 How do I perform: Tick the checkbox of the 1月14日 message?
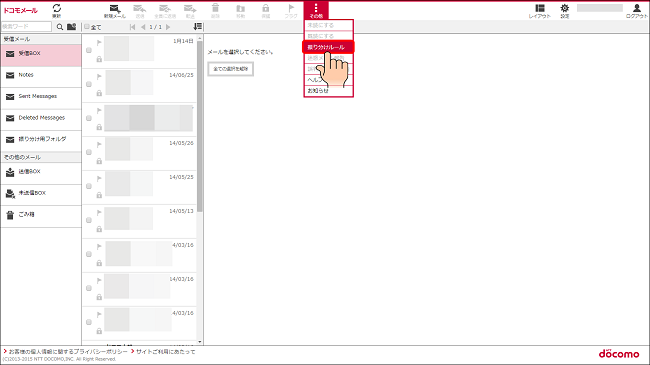coord(89,50)
